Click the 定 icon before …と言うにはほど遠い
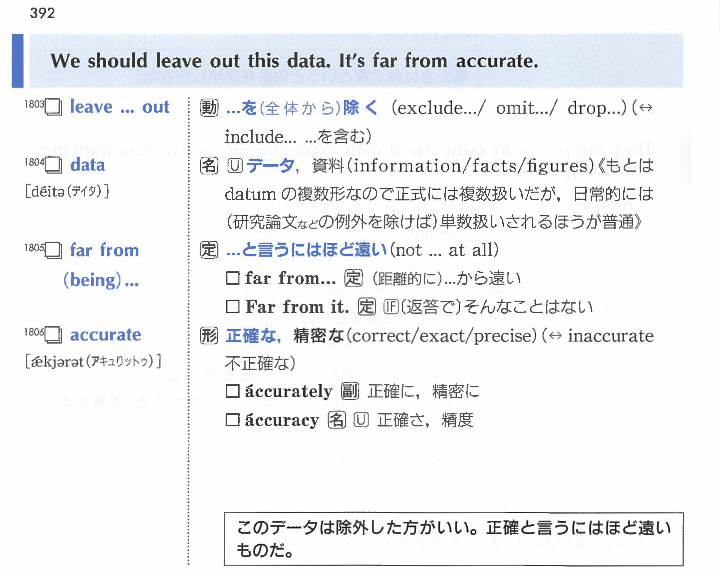720x571 pixels. pos(210,250)
